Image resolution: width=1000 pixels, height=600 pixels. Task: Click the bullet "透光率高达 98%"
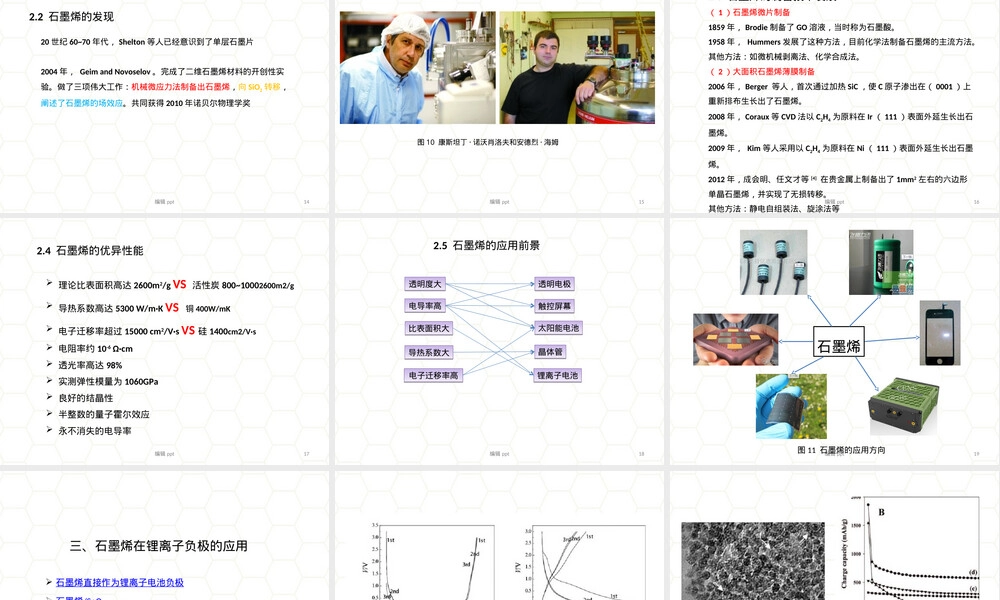click(x=90, y=365)
